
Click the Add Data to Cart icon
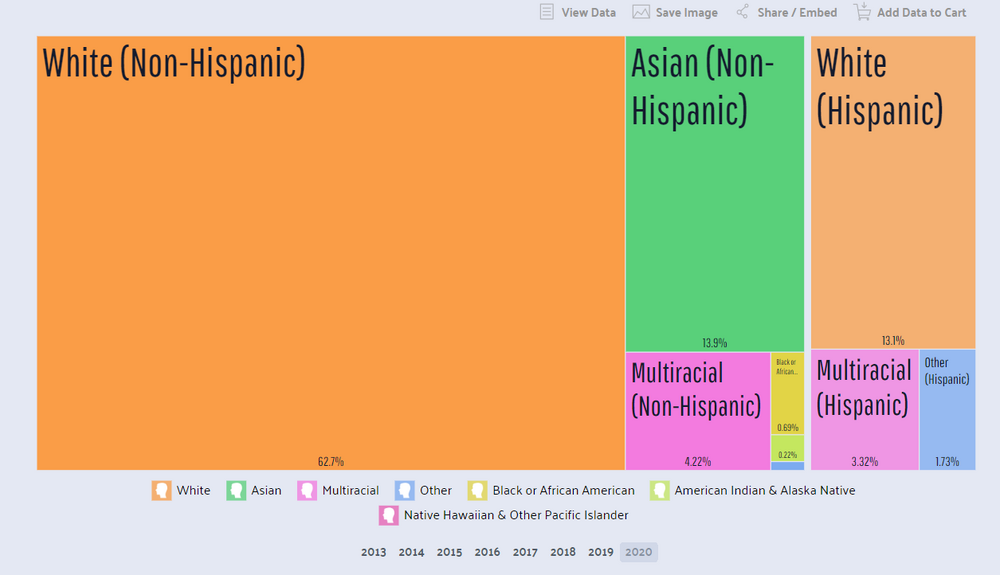[862, 12]
